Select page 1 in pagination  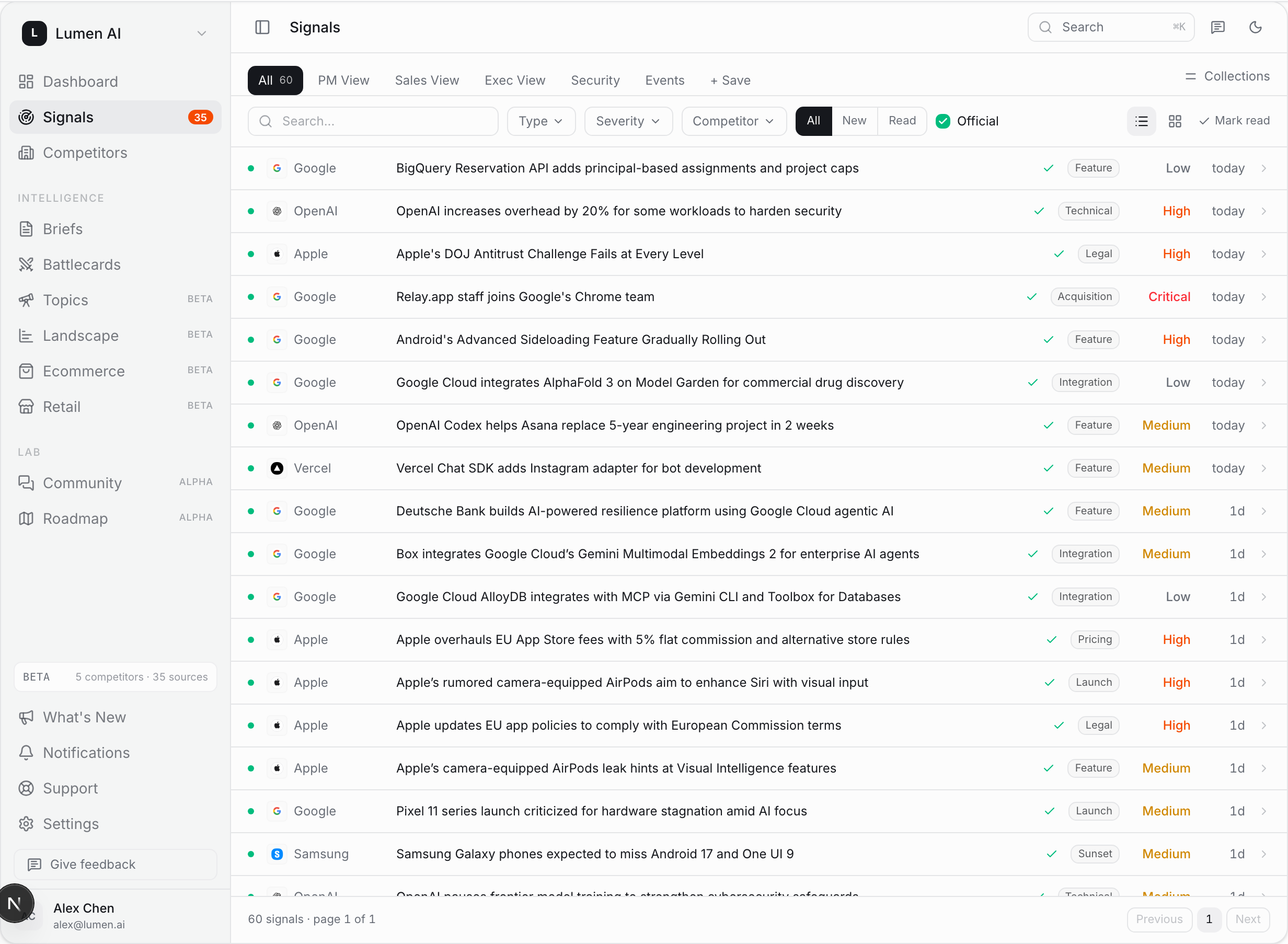[x=1209, y=919]
